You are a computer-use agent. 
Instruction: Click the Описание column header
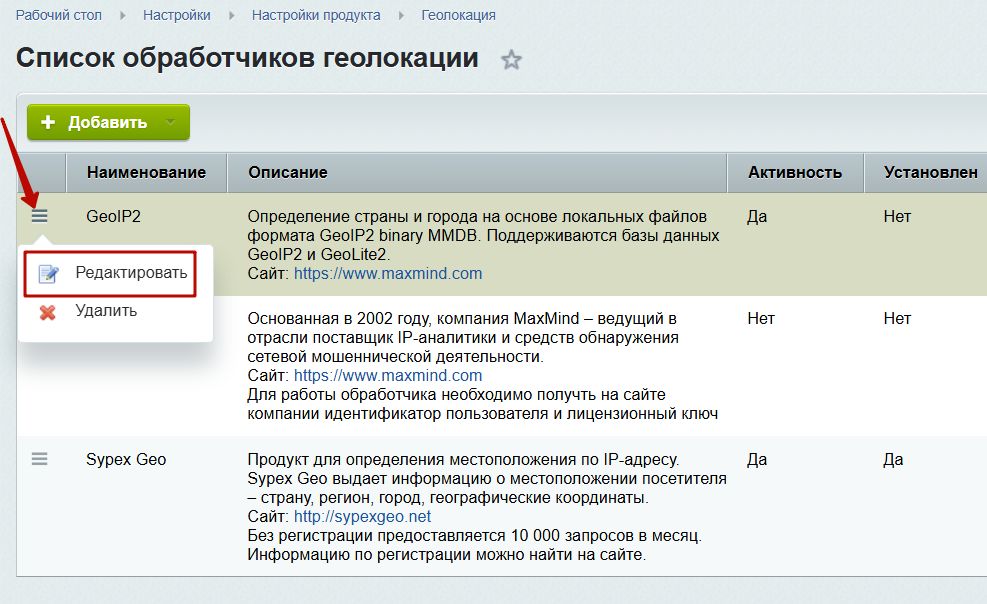click(288, 173)
